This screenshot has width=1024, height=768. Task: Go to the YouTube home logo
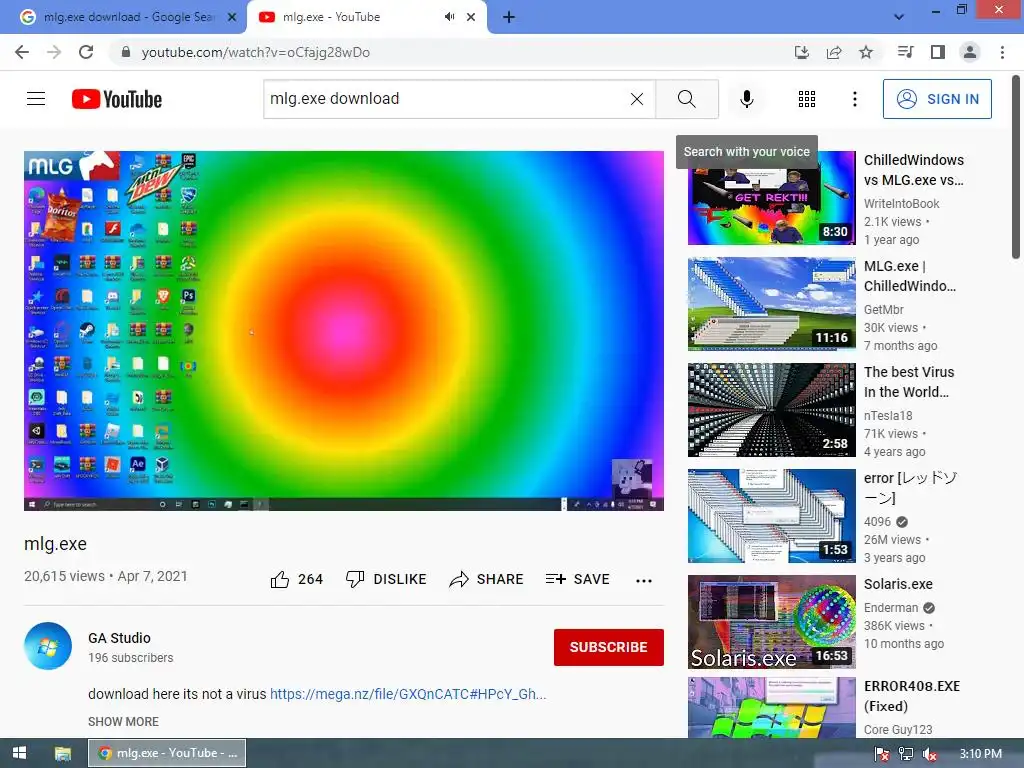tap(117, 99)
